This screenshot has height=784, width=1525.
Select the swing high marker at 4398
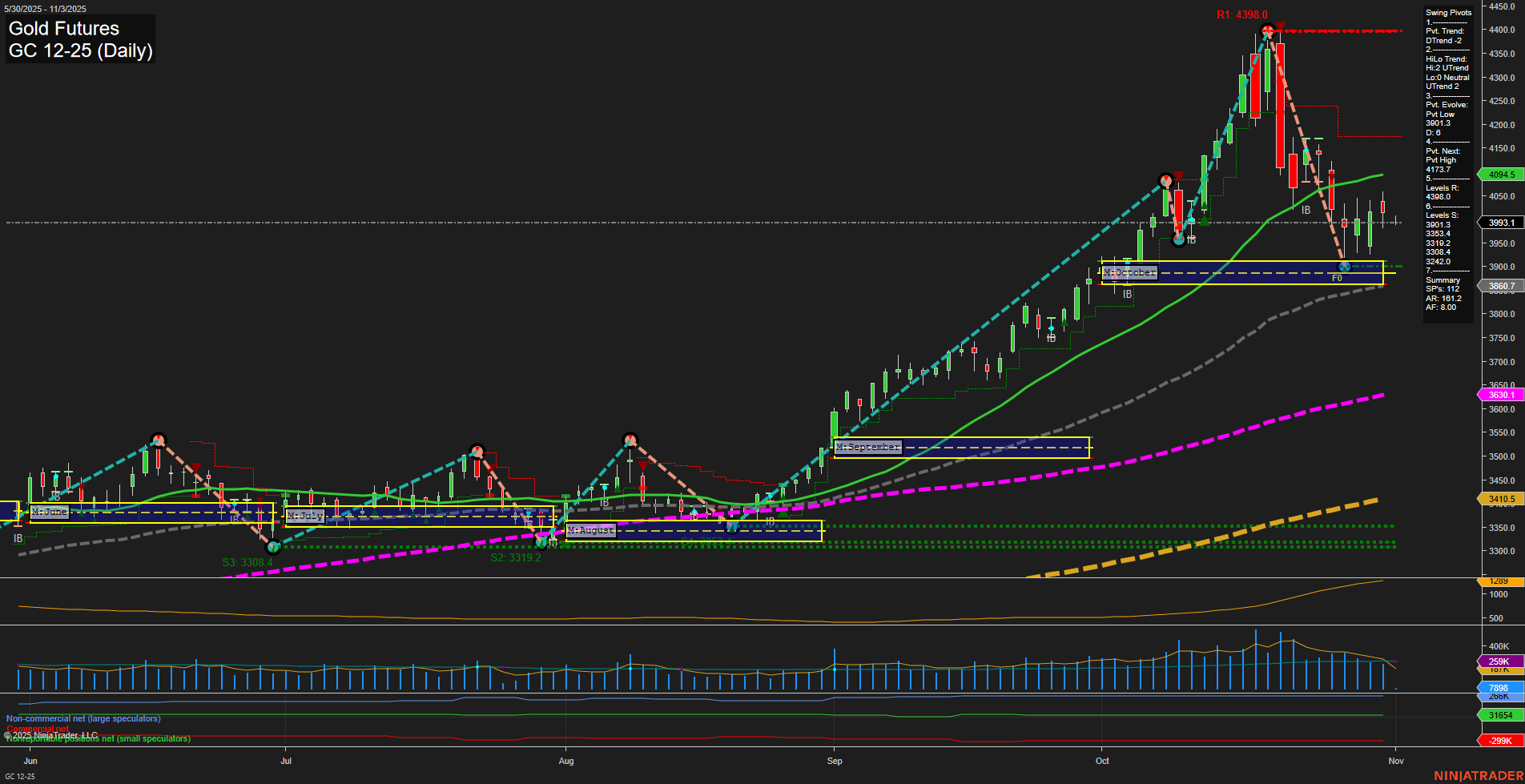pos(1267,30)
